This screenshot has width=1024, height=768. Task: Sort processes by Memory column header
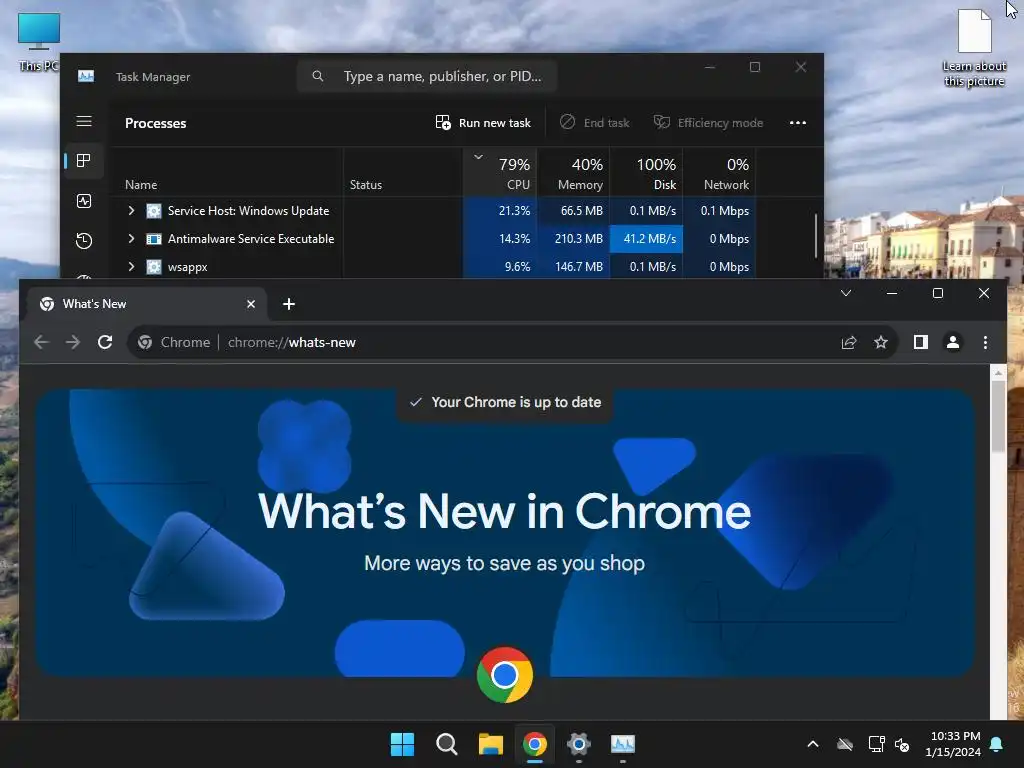click(x=573, y=173)
